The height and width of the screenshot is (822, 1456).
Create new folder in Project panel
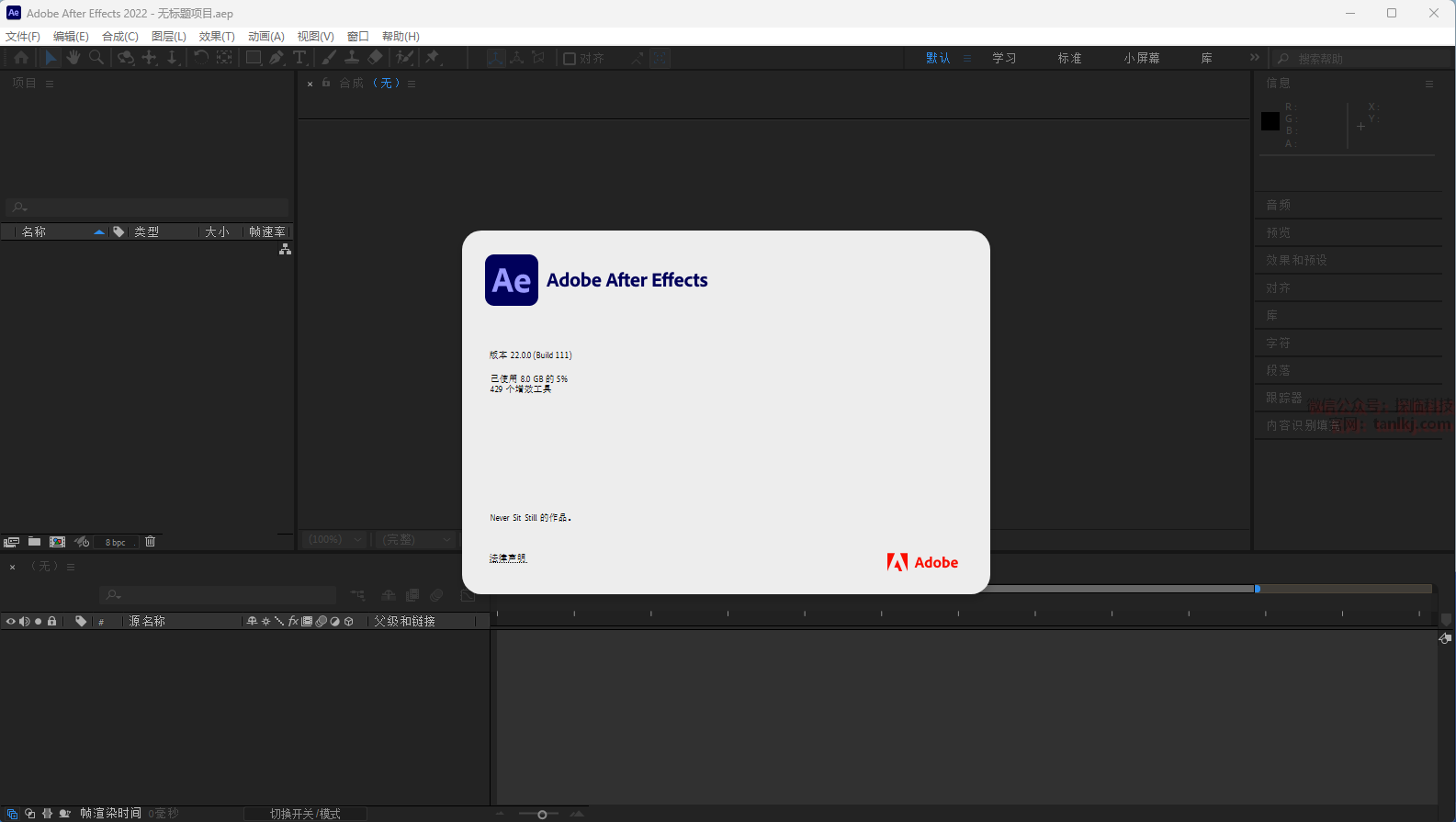pyautogui.click(x=34, y=542)
